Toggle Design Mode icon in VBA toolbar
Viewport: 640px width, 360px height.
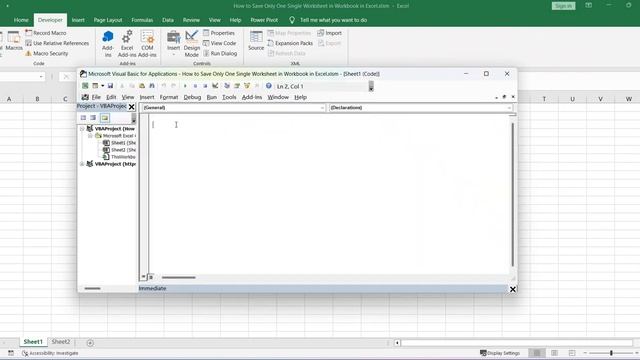(215, 86)
